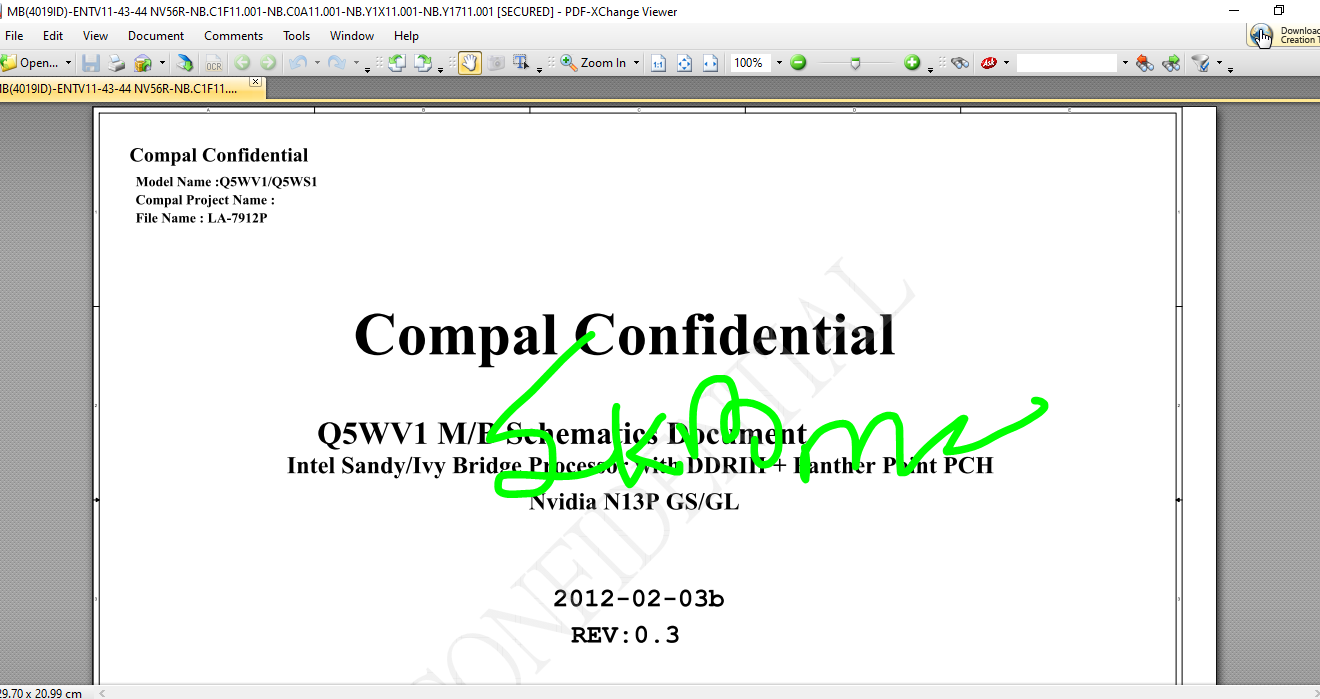
Task: Go to next view with green forward arrow
Action: pyautogui.click(x=268, y=63)
